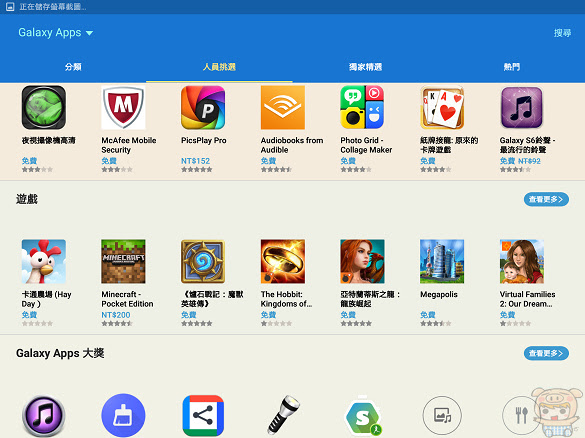Open the red-haired woman dragon game icon
This screenshot has height=438, width=585.
point(362,262)
